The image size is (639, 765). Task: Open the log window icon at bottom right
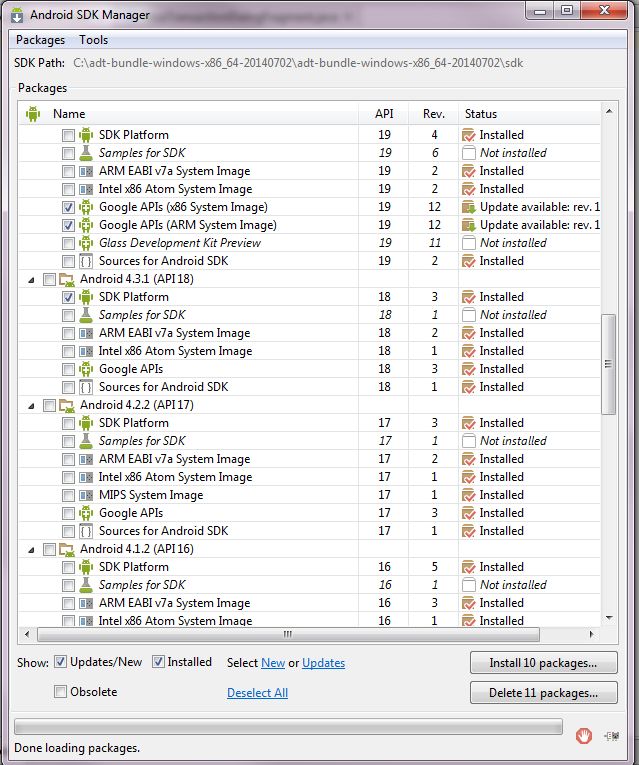pos(612,735)
